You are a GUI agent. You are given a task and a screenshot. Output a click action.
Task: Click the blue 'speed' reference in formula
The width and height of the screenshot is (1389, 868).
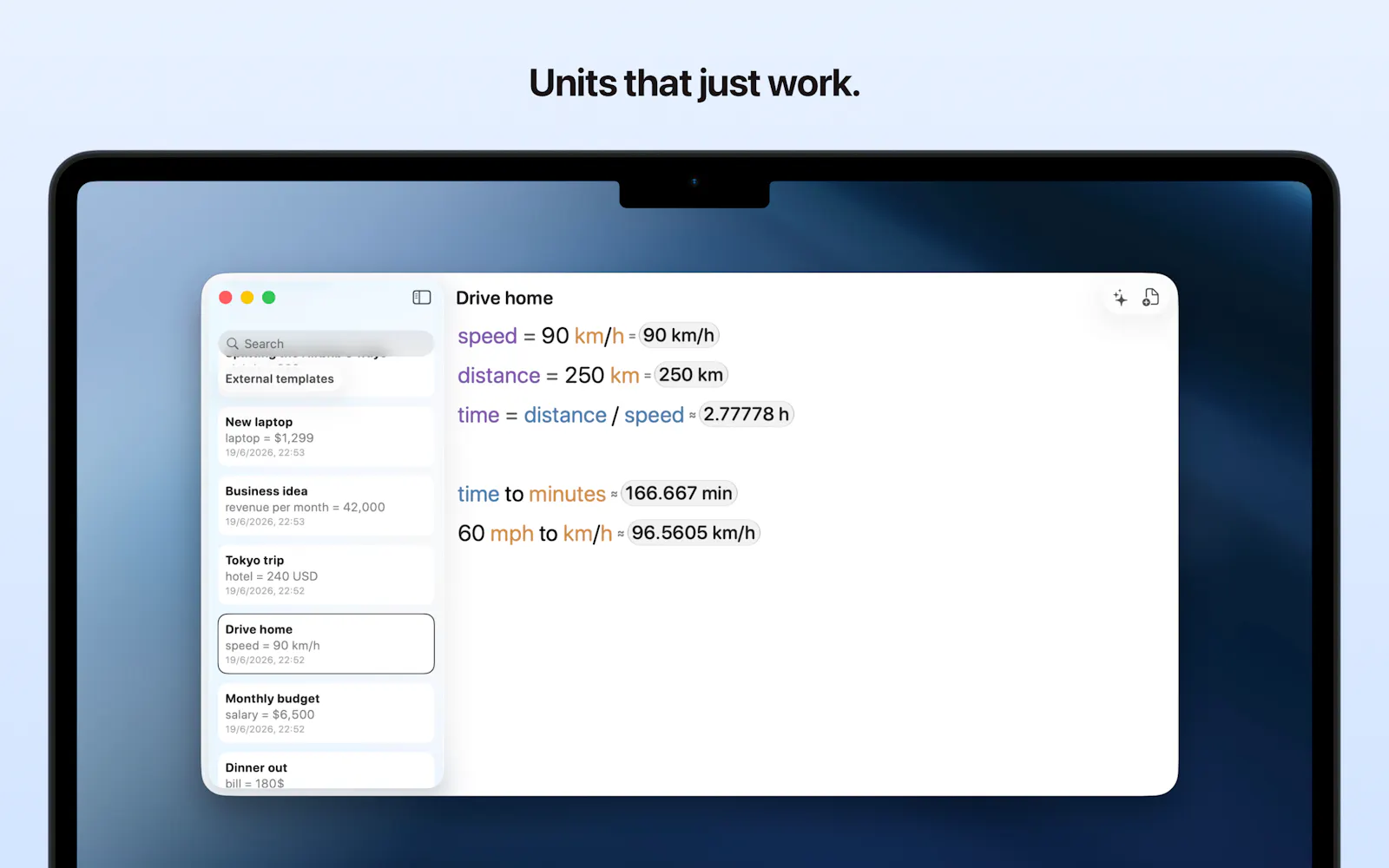coord(655,417)
